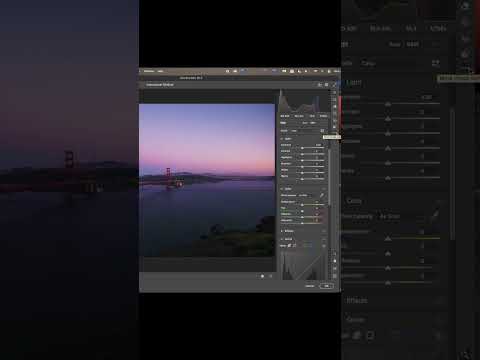Click the Vibrance slider handle
The height and width of the screenshot is (360, 480).
pos(302,217)
